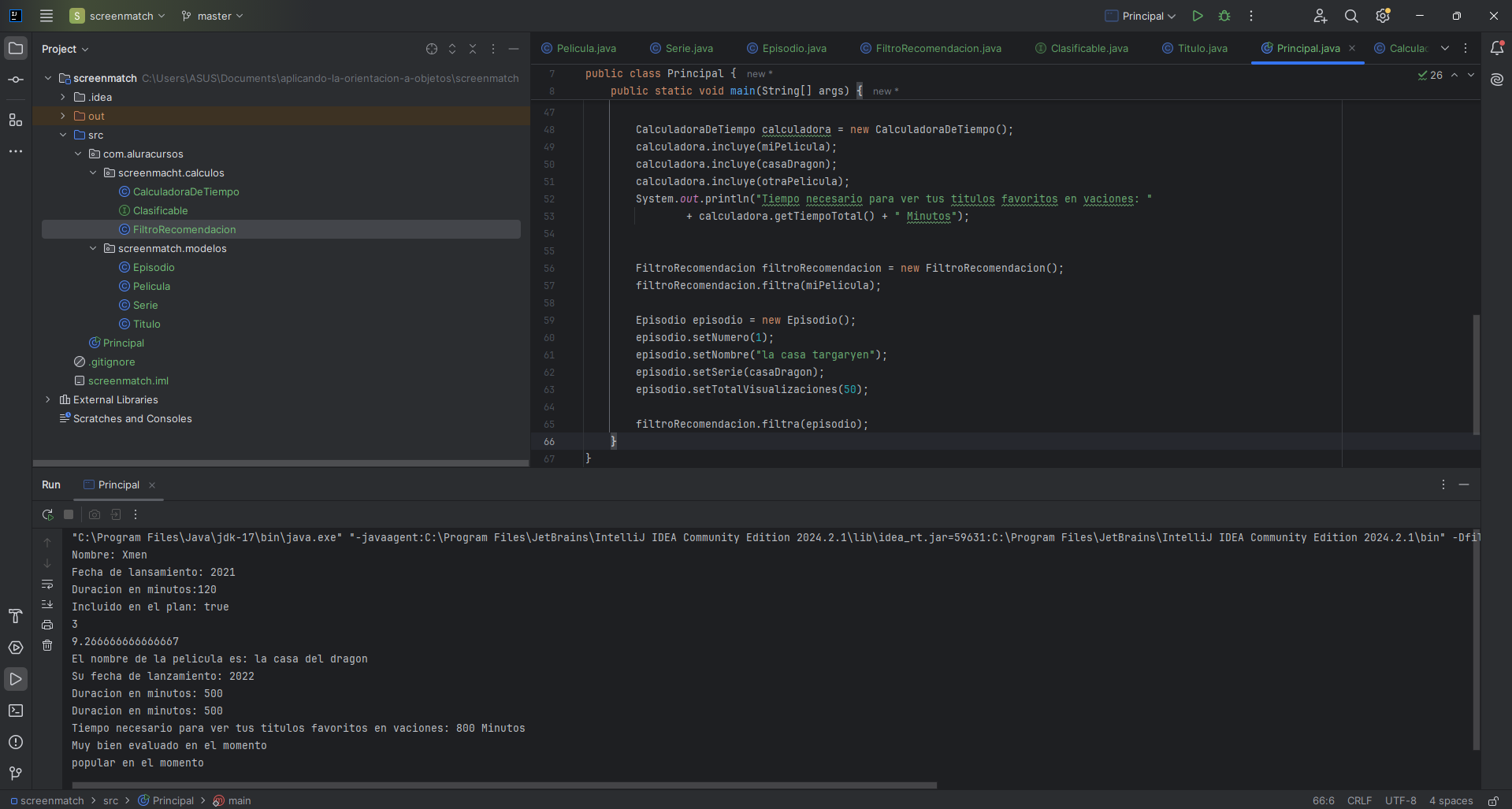Switch to Episodio.java tab
The height and width of the screenshot is (809, 1512).
[787, 48]
